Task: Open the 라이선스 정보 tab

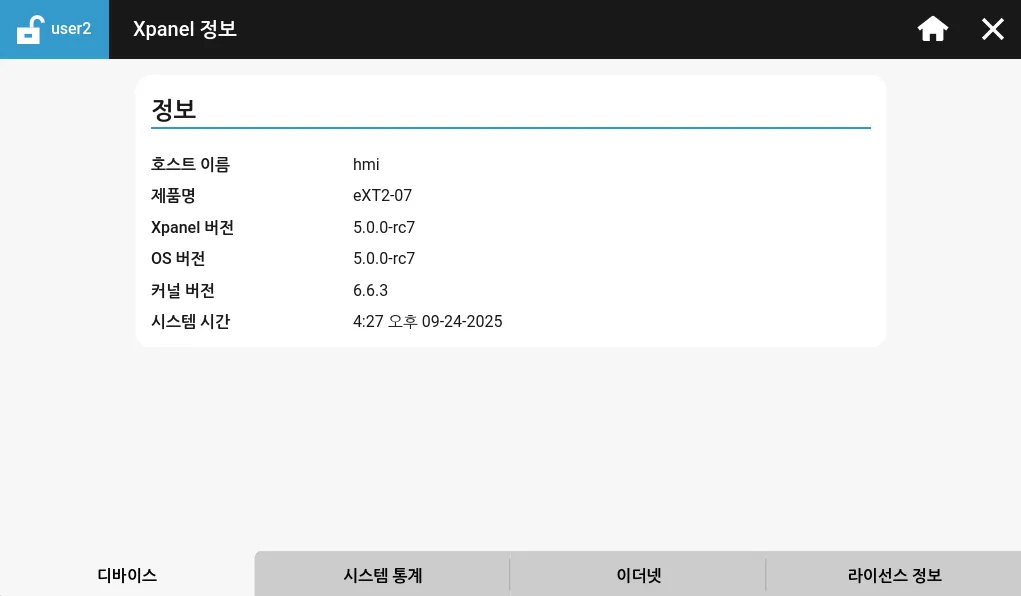Action: click(x=894, y=575)
